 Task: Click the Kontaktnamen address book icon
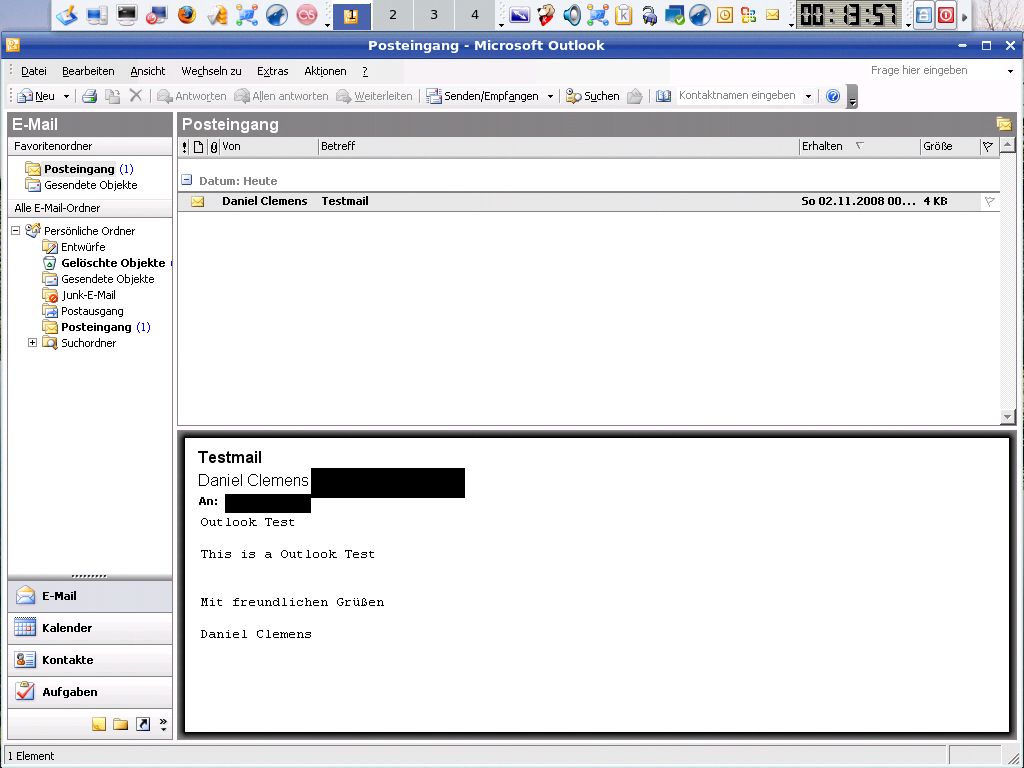[x=663, y=95]
